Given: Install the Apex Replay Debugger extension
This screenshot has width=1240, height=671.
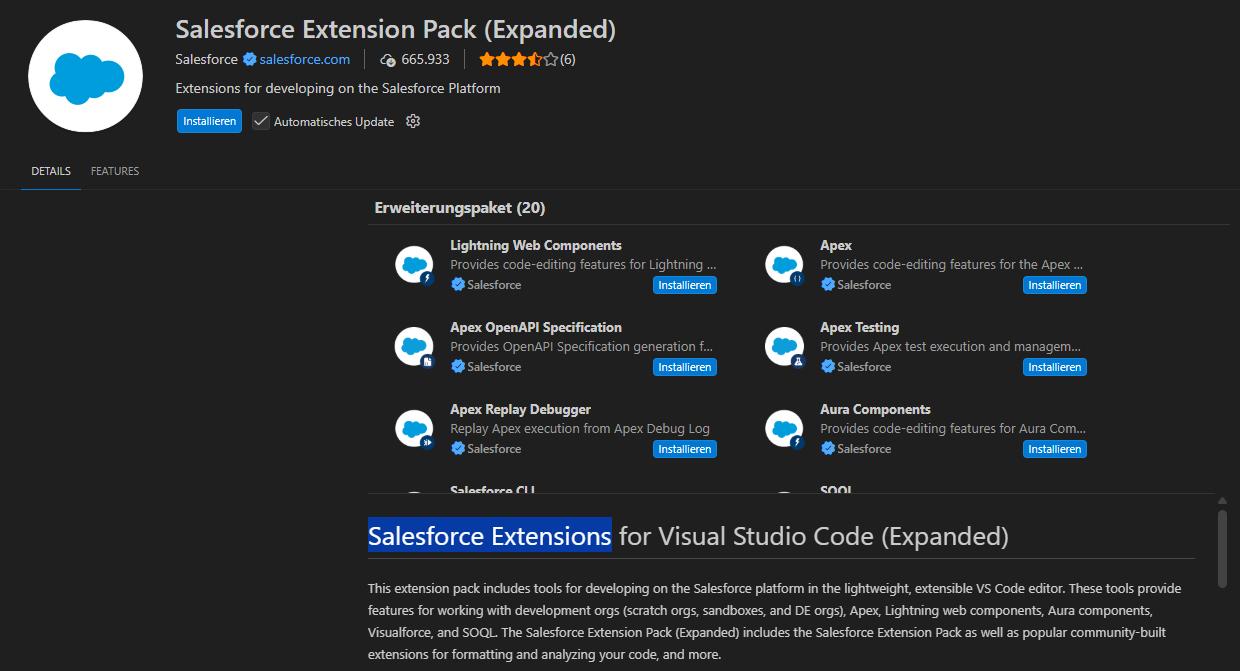Looking at the screenshot, I should point(685,449).
